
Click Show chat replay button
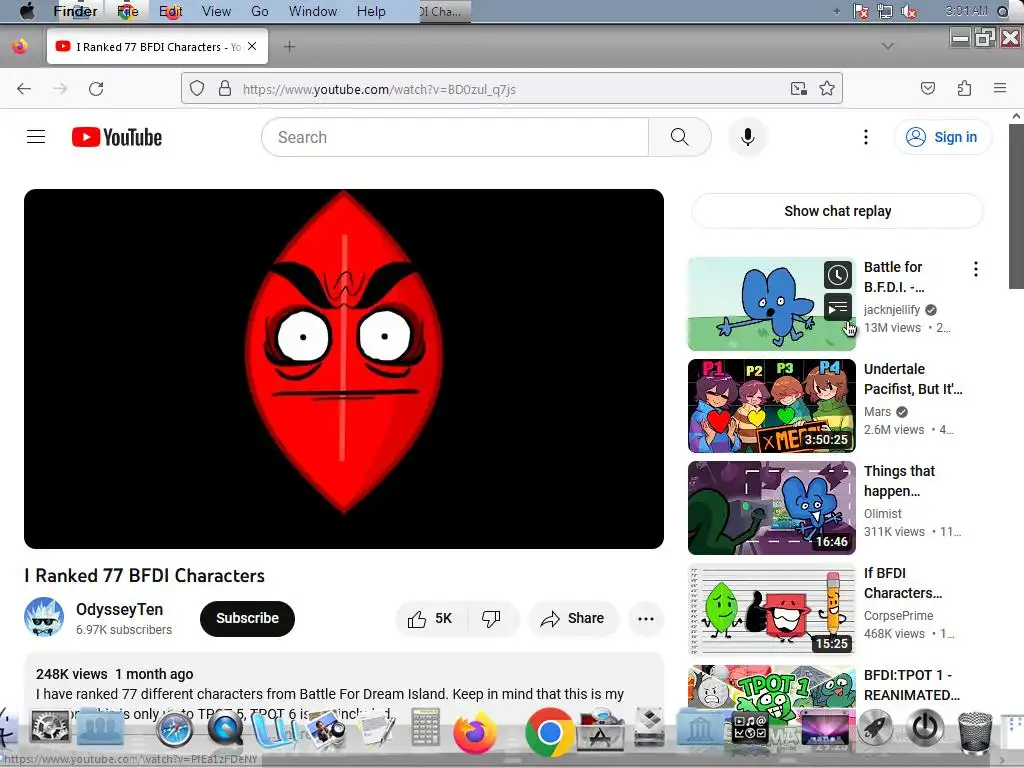point(837,211)
